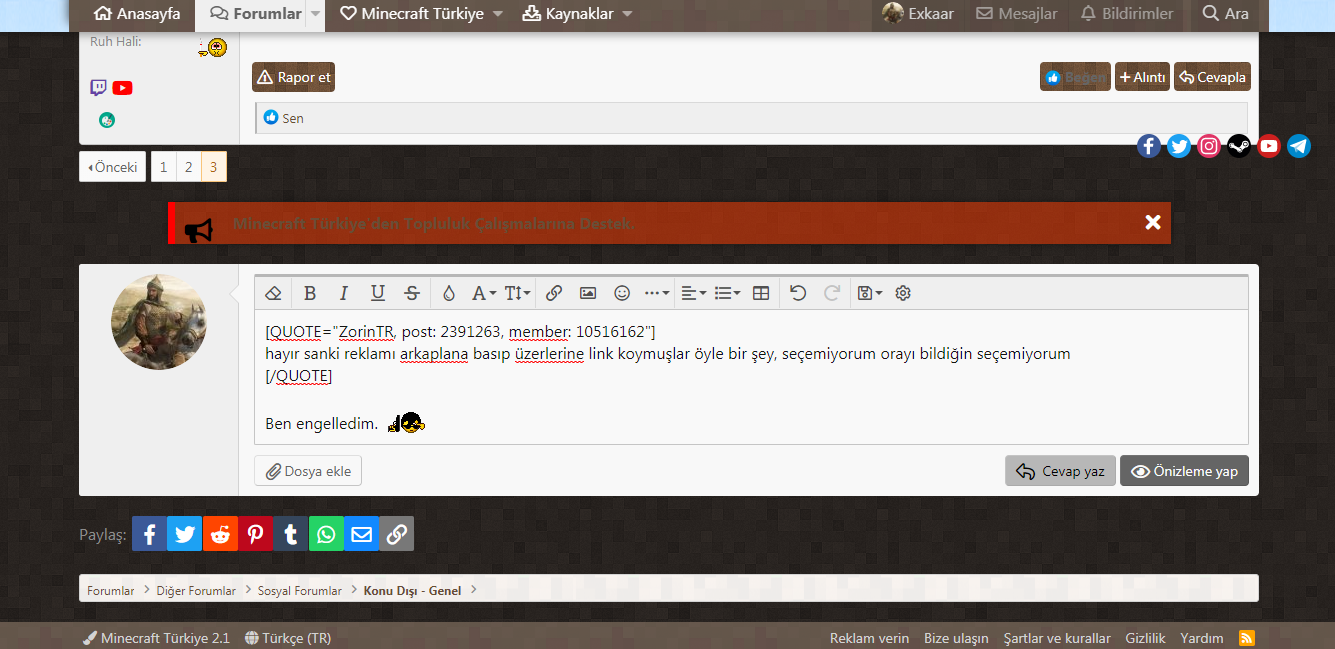Close the orange announcement banner
Viewport: 1335px width, 649px height.
click(x=1153, y=223)
